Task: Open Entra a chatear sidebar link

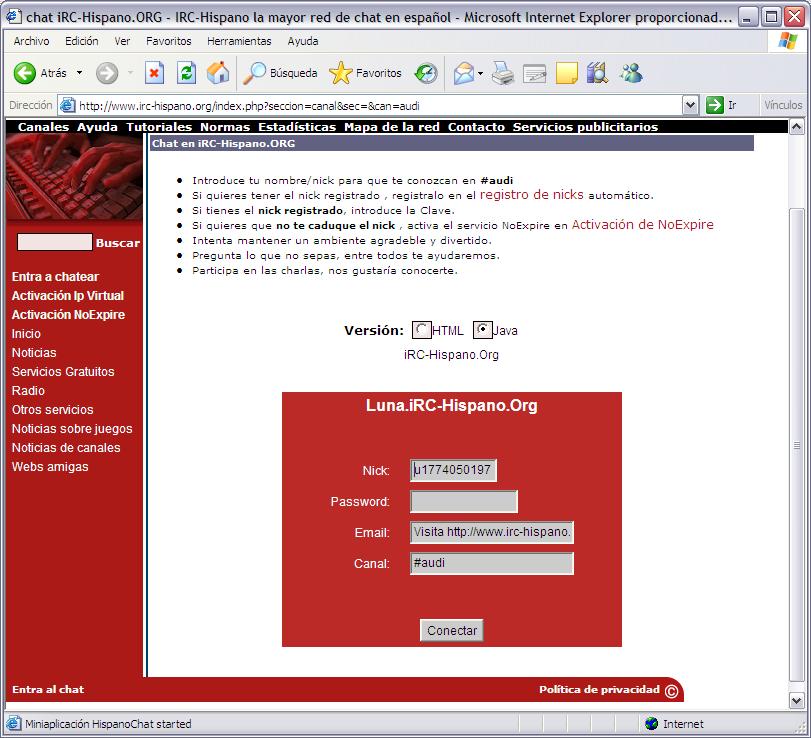Action: (55, 277)
